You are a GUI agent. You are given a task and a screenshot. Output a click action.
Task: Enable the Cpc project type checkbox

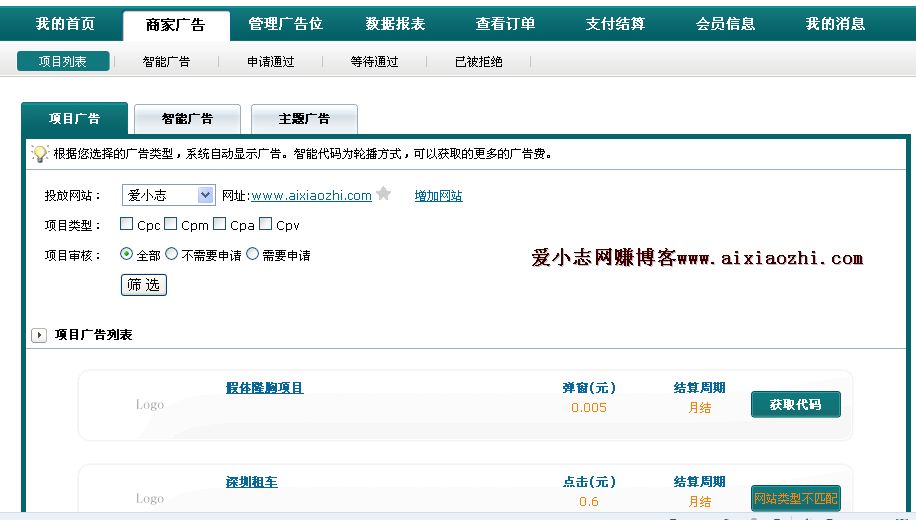click(x=127, y=225)
